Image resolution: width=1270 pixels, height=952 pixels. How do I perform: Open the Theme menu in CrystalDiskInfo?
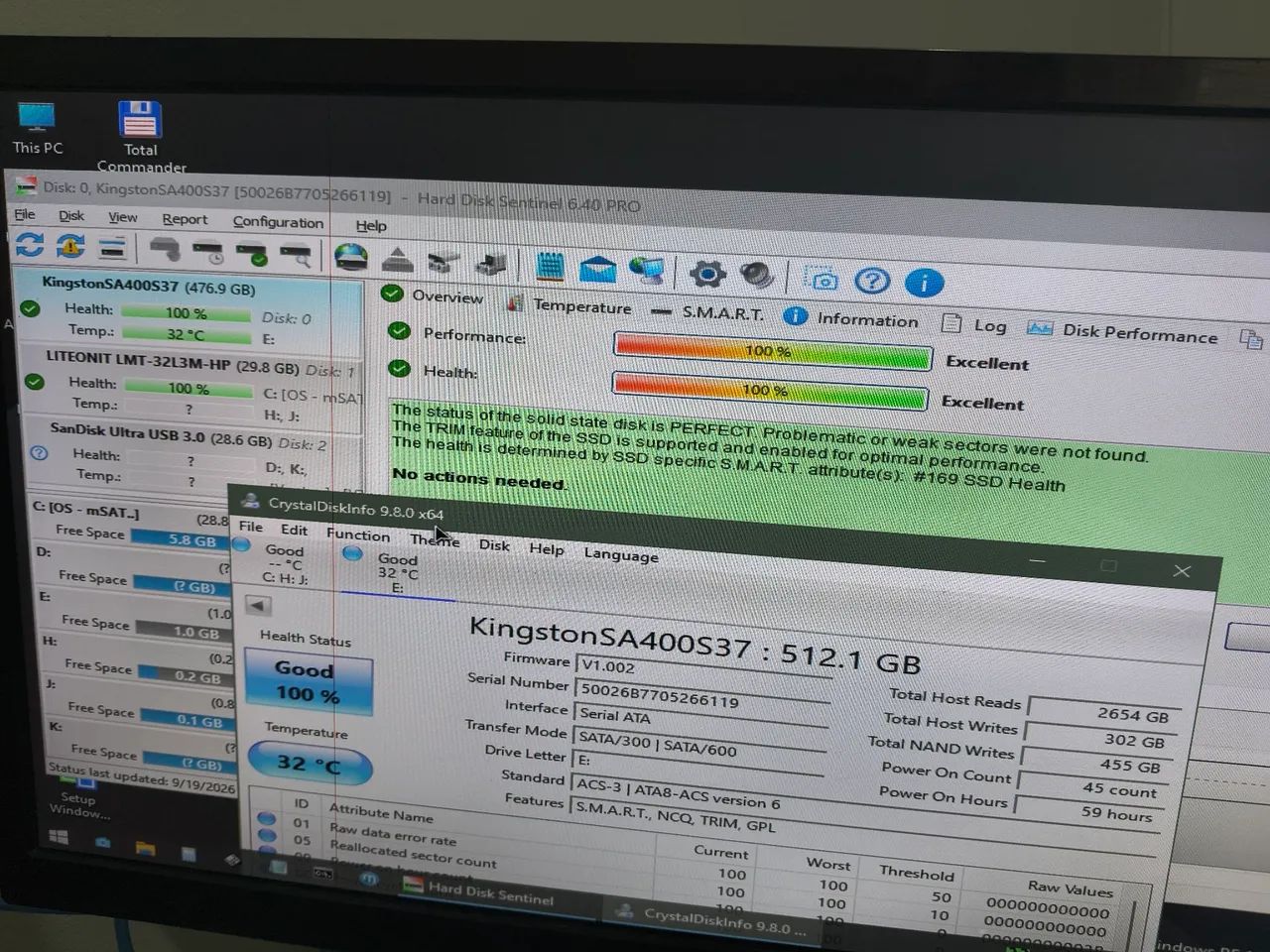435,540
